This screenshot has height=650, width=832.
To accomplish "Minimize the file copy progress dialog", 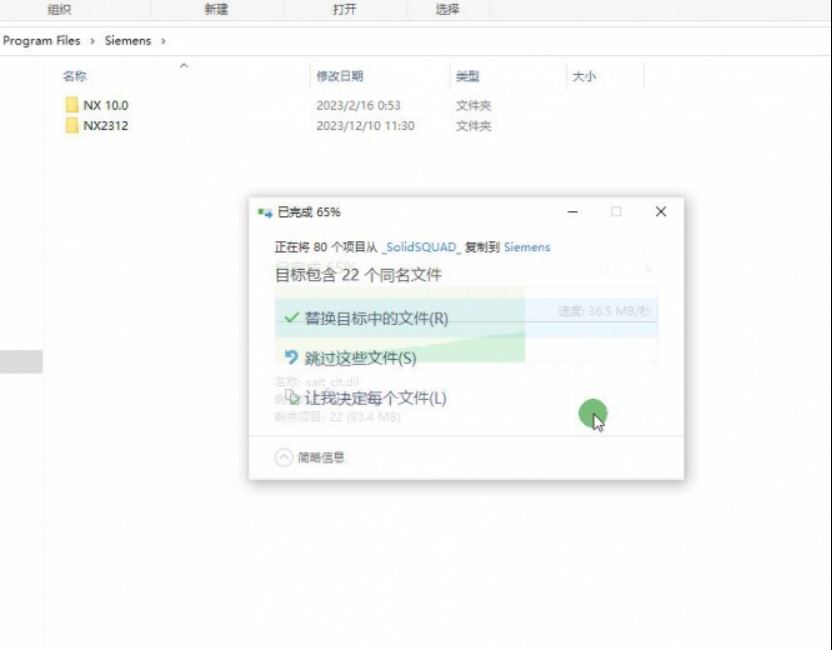I will point(573,212).
